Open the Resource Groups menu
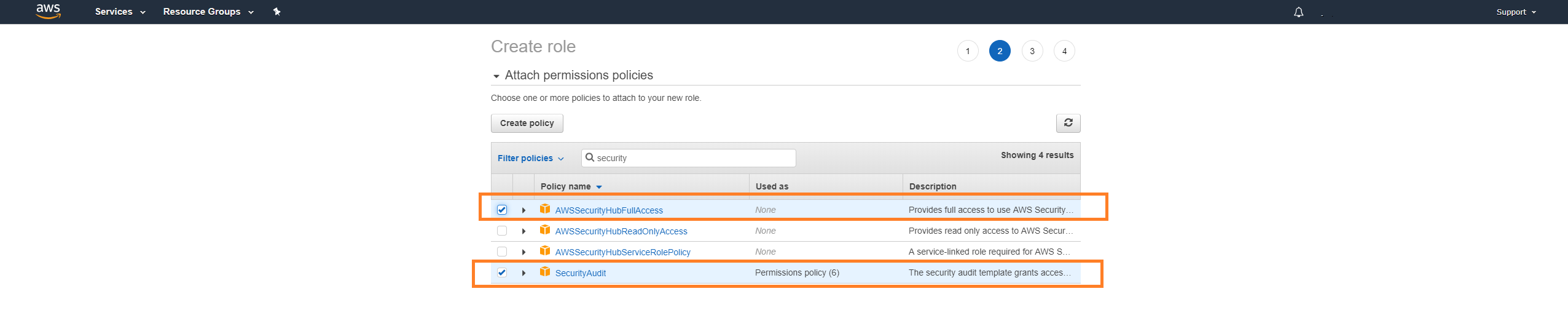The height and width of the screenshot is (318, 1568). (208, 12)
